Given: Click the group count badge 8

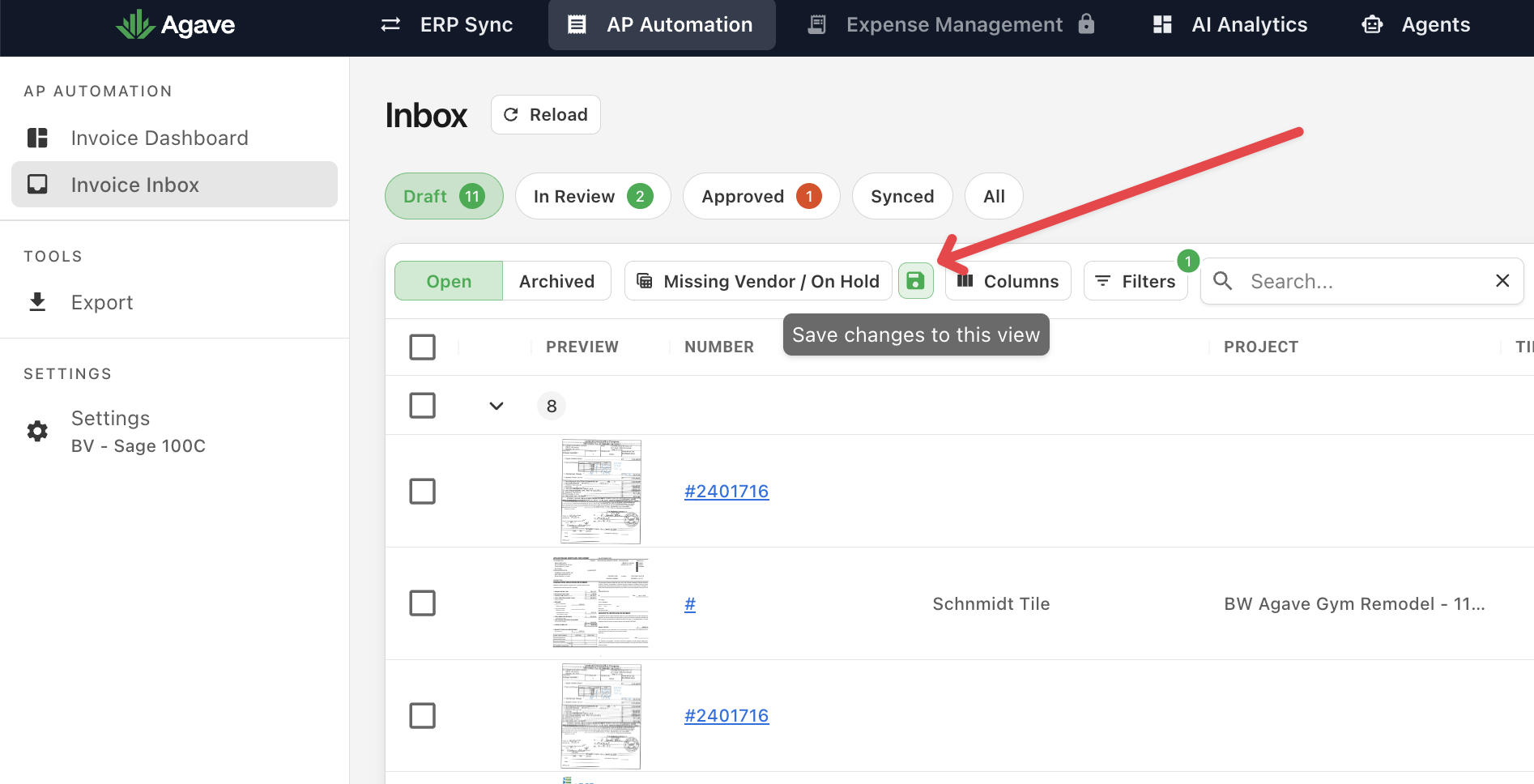Looking at the screenshot, I should coord(552,406).
